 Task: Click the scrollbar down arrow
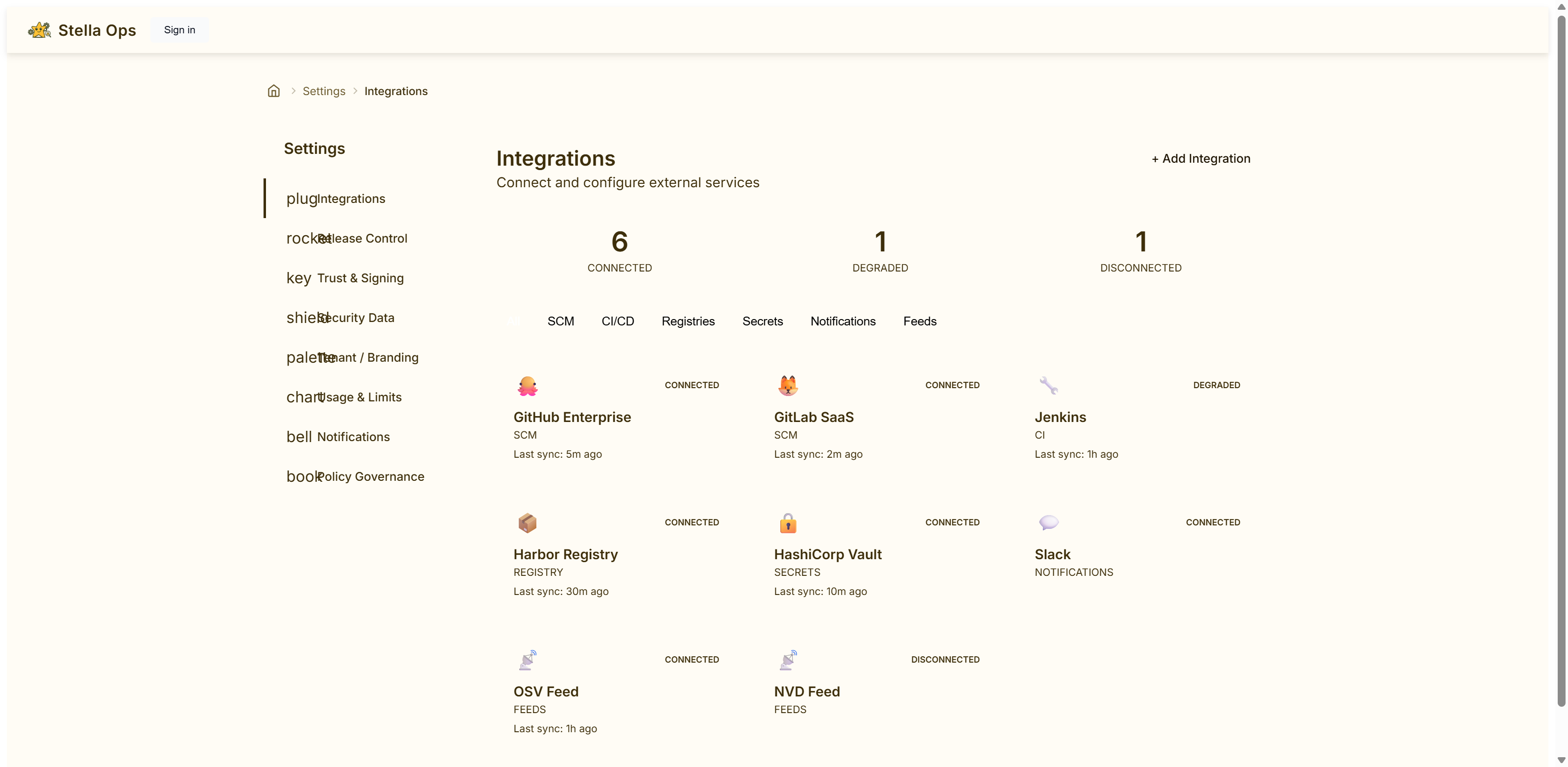click(x=1561, y=760)
